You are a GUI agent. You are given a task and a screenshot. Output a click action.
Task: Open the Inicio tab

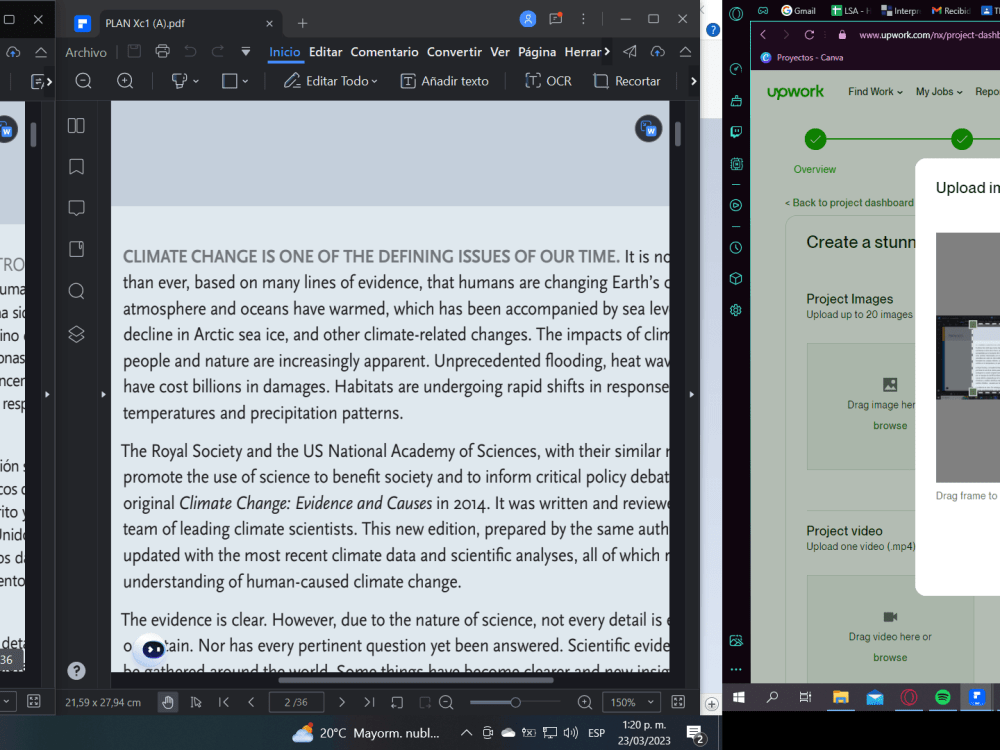[284, 52]
